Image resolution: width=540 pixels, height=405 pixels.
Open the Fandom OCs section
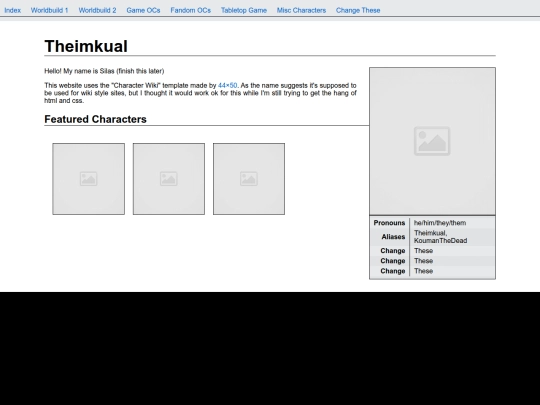pos(190,10)
